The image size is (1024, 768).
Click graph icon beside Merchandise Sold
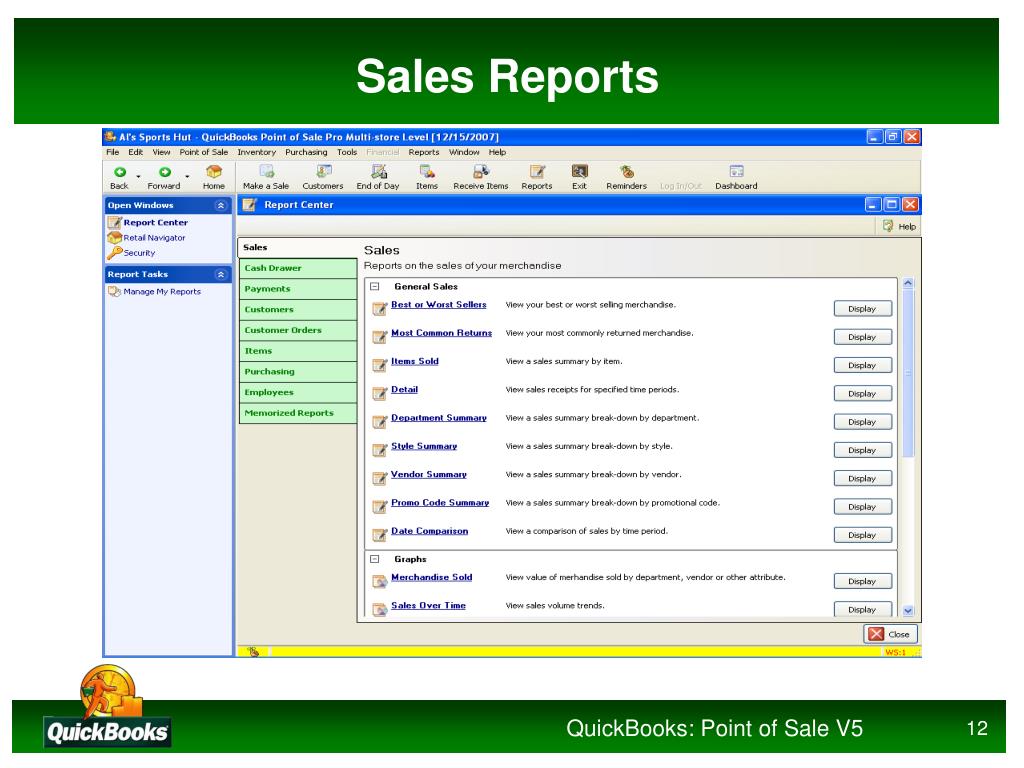[379, 581]
